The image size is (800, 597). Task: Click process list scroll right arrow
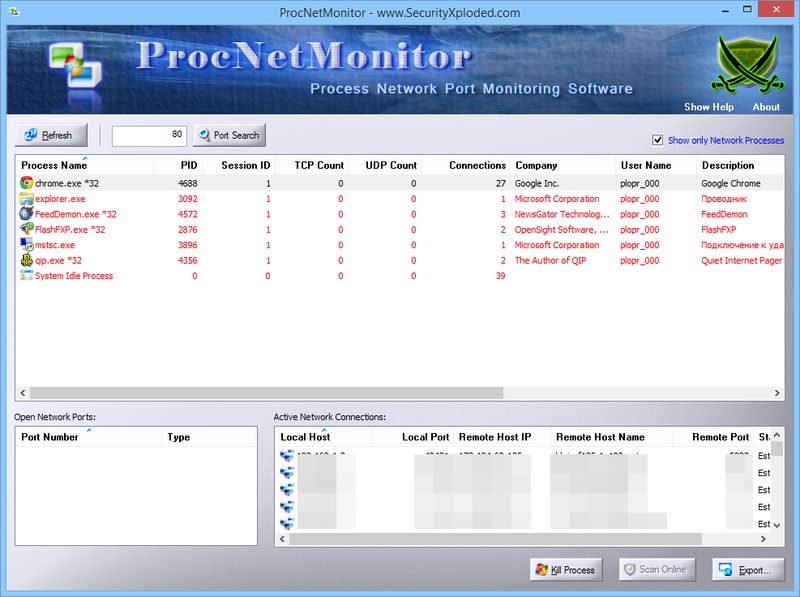tap(777, 393)
